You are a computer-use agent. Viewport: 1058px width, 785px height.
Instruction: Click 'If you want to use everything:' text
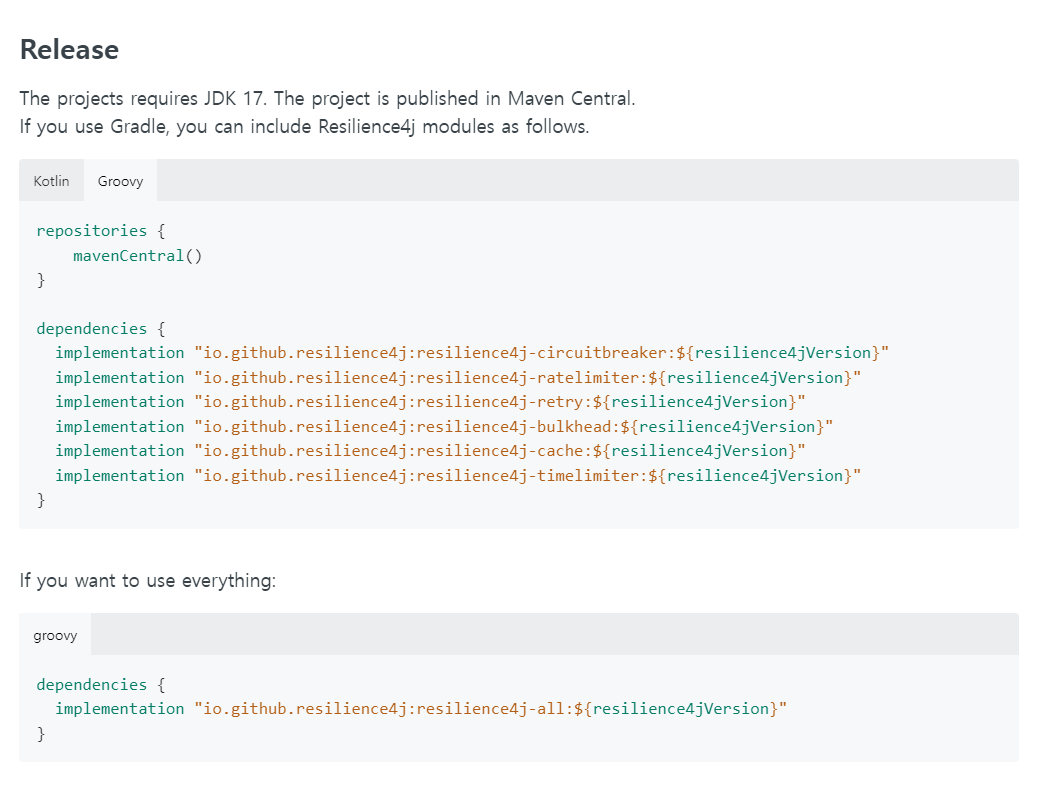point(148,580)
